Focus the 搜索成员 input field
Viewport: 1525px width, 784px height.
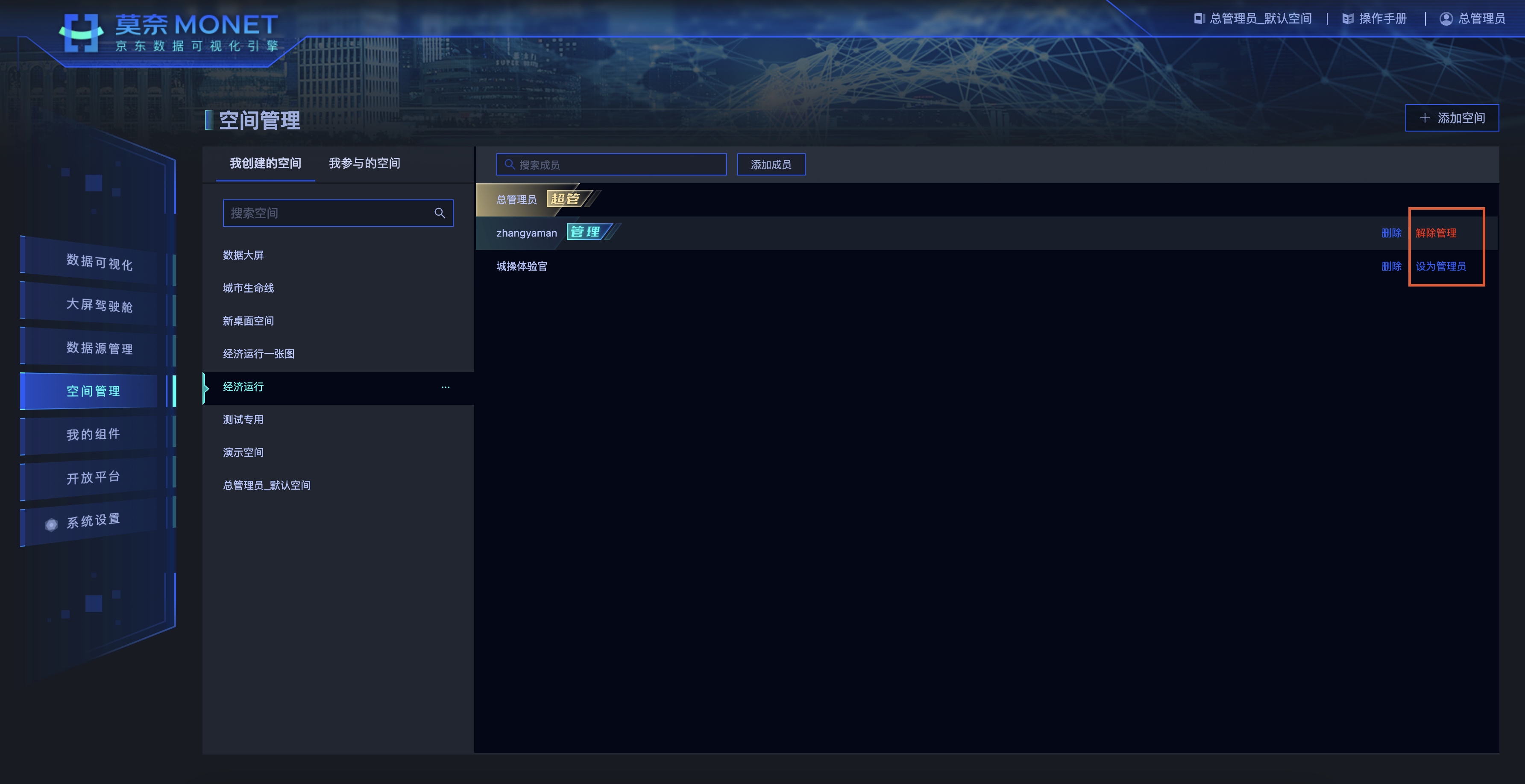point(612,164)
